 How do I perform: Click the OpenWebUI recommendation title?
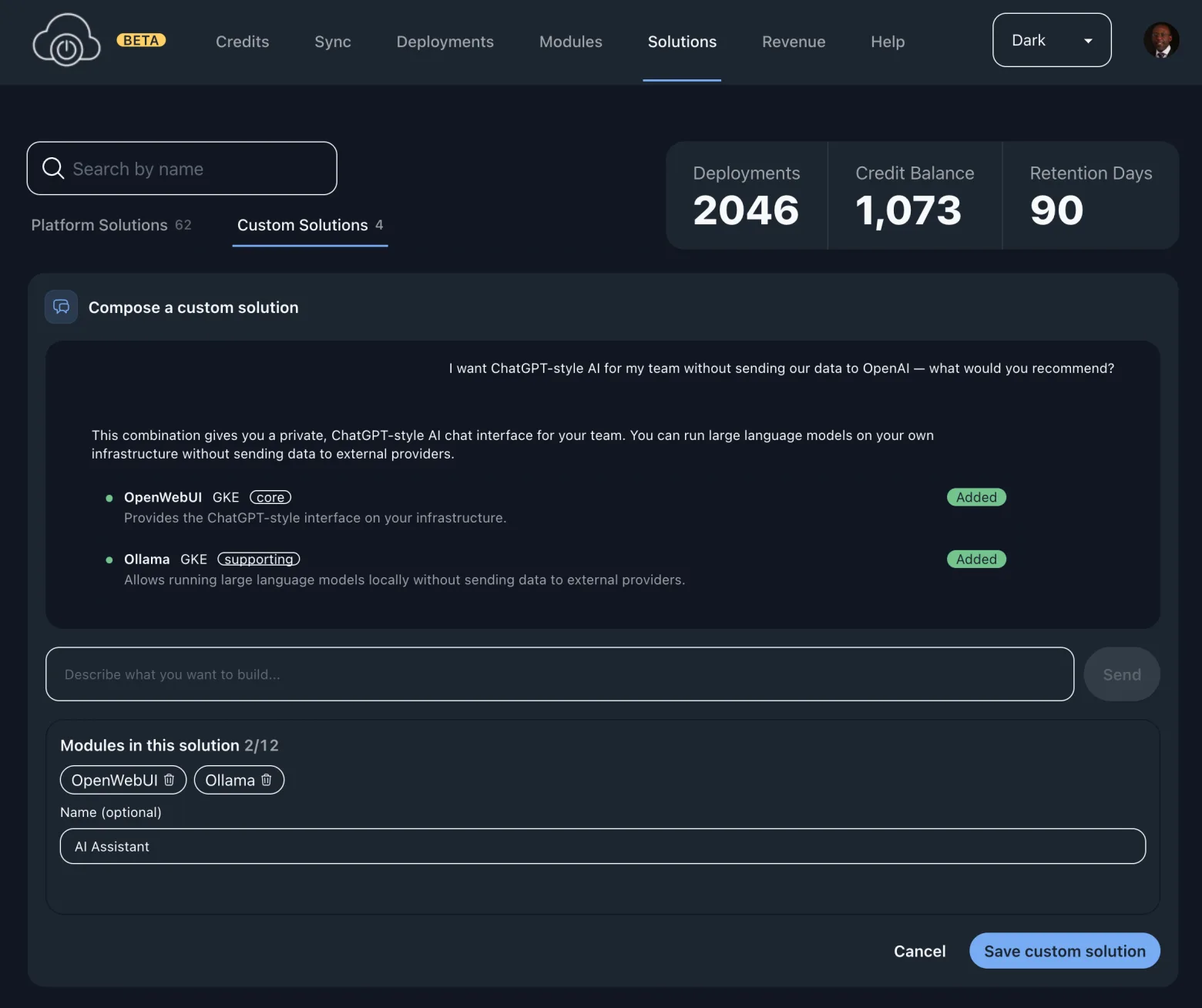point(163,497)
